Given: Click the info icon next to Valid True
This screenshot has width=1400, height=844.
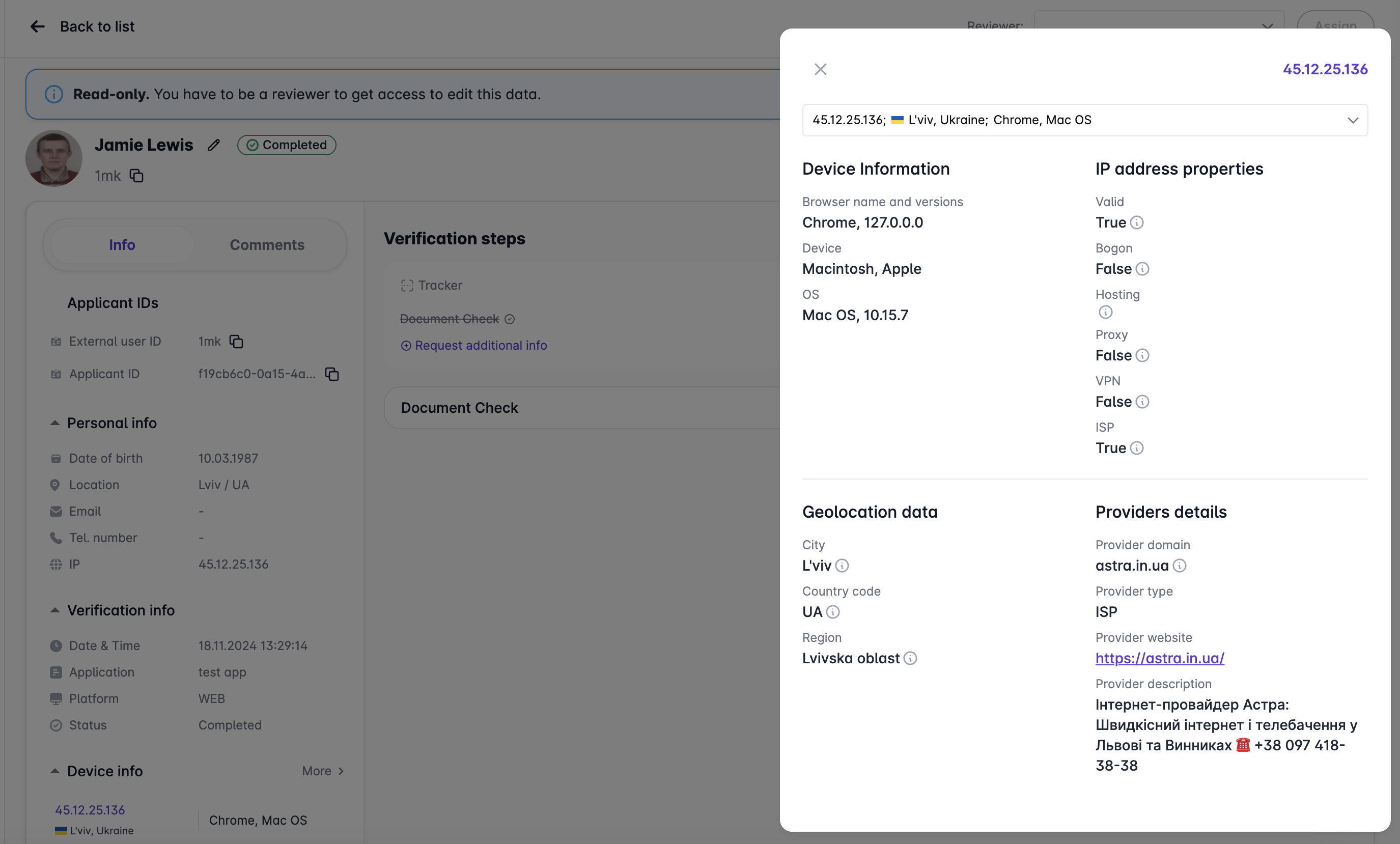Looking at the screenshot, I should tap(1137, 222).
